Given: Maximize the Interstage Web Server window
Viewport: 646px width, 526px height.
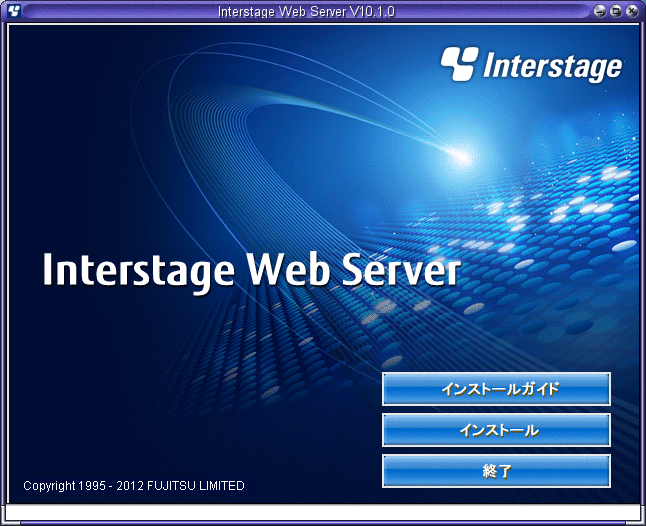Looking at the screenshot, I should (616, 11).
